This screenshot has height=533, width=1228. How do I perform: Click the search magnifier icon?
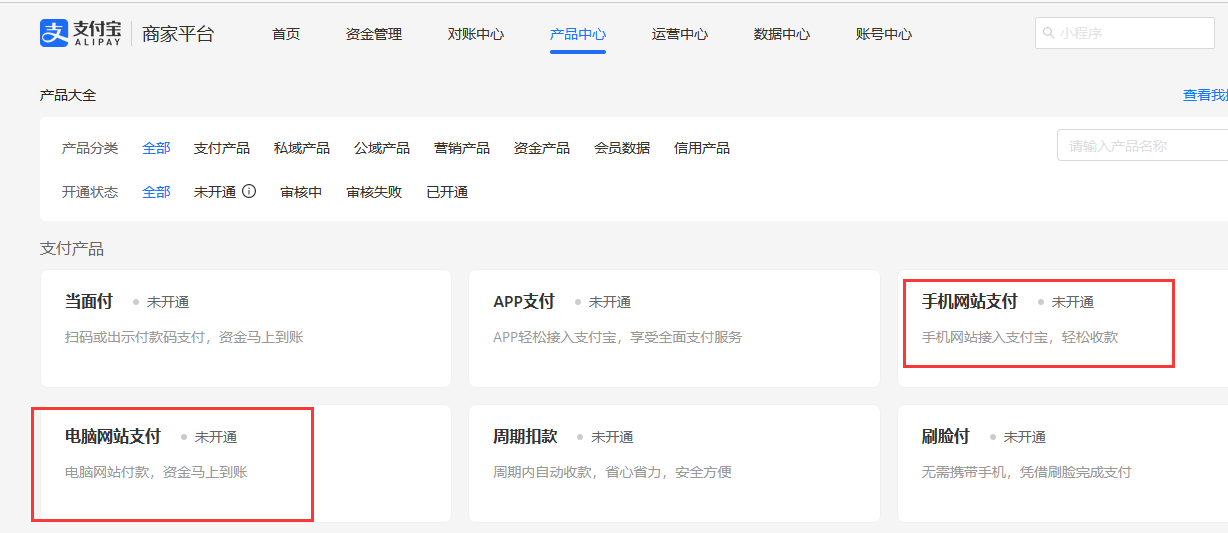(x=1049, y=33)
